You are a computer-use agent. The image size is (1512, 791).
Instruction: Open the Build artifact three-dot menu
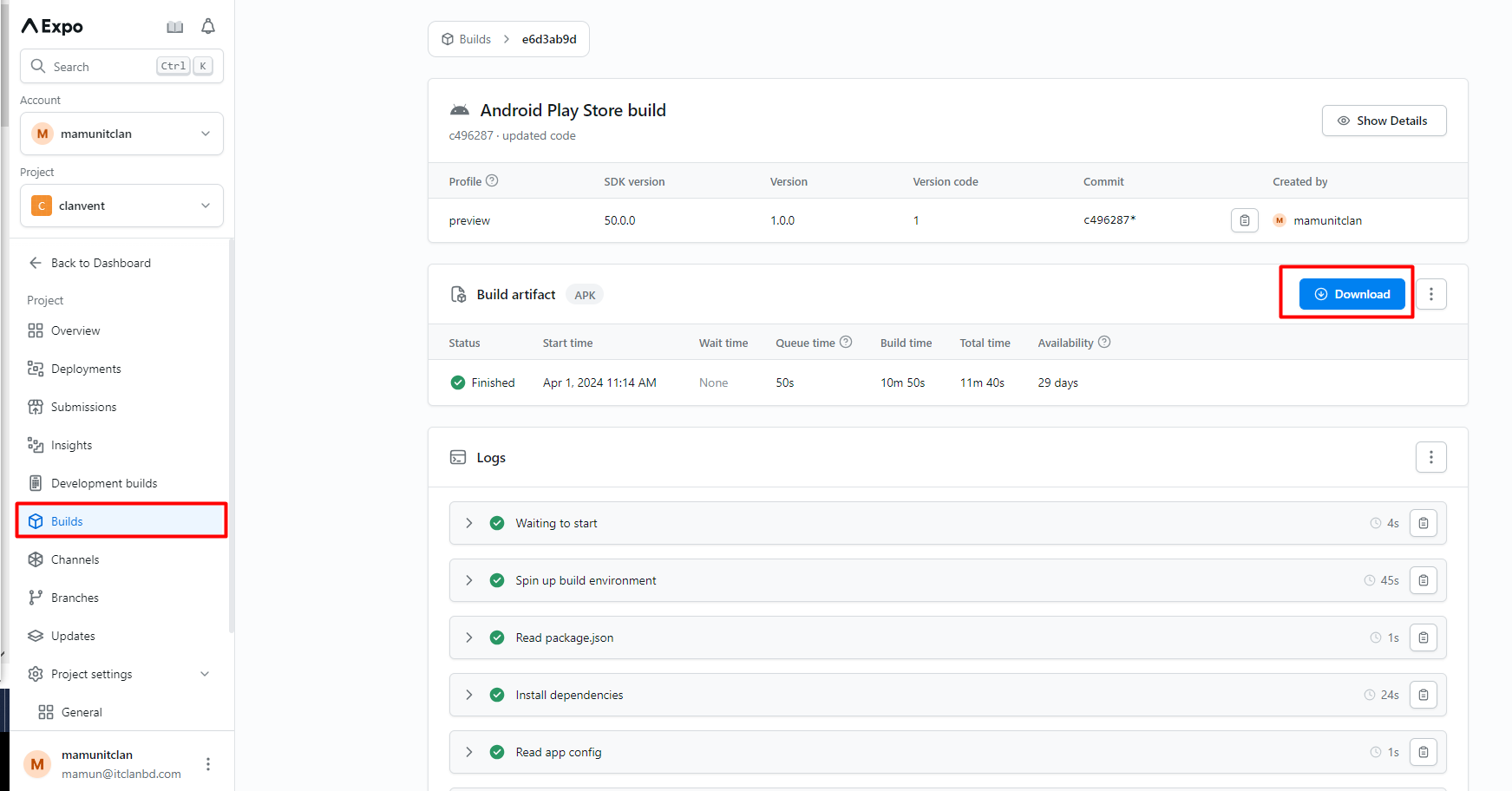[1430, 294]
